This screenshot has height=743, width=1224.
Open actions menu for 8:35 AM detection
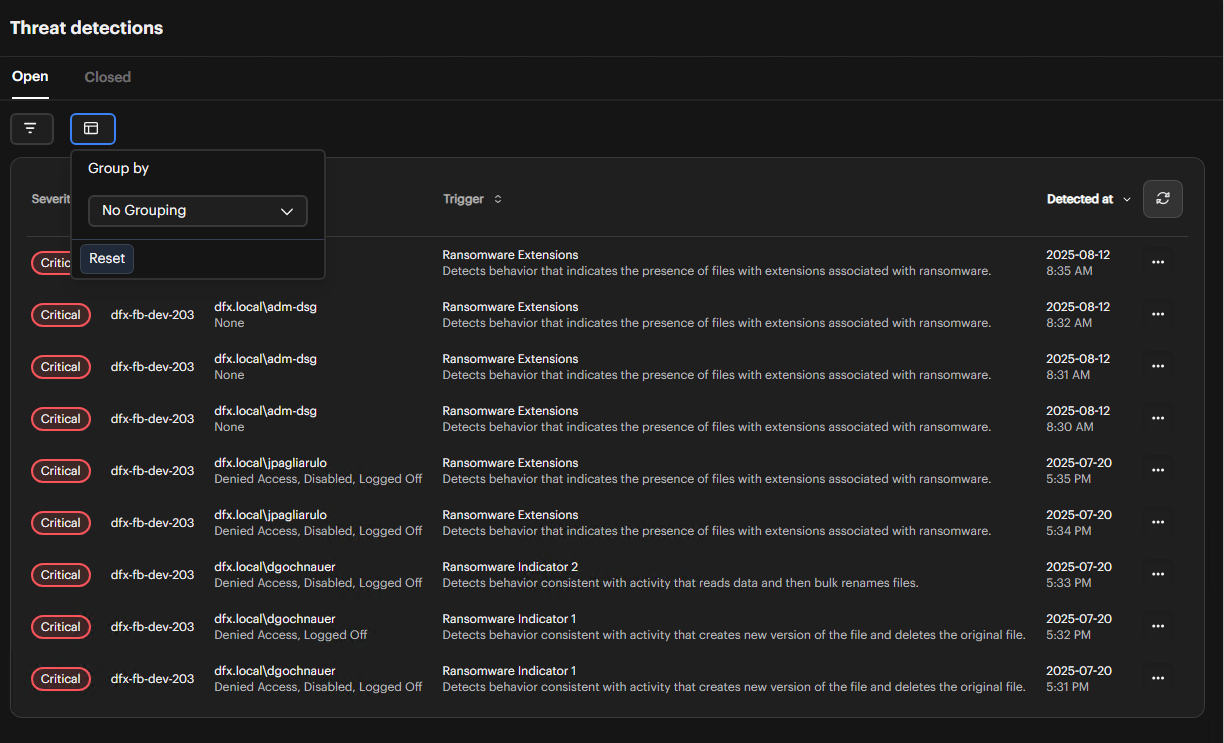[x=1158, y=262]
